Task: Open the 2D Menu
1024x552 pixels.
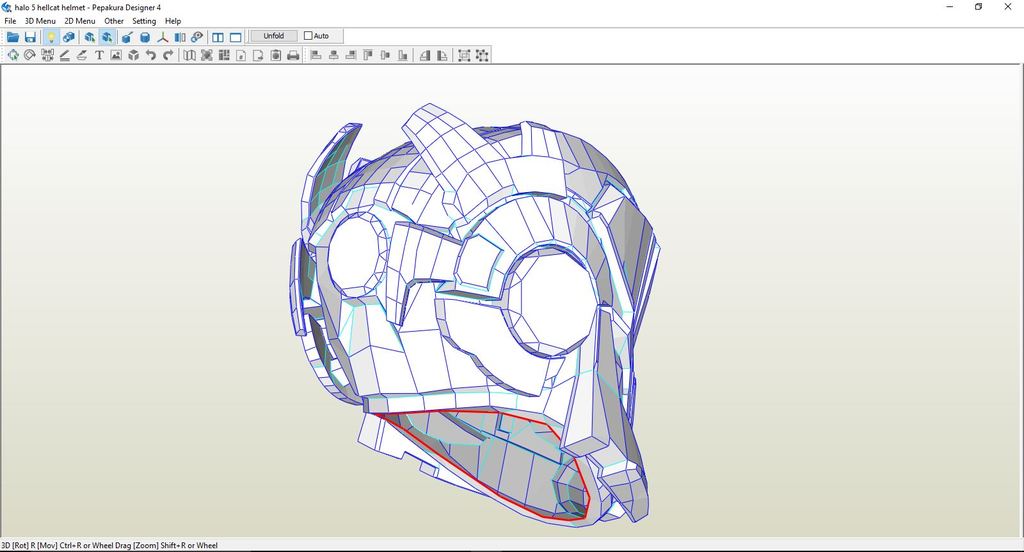Action: click(x=80, y=21)
